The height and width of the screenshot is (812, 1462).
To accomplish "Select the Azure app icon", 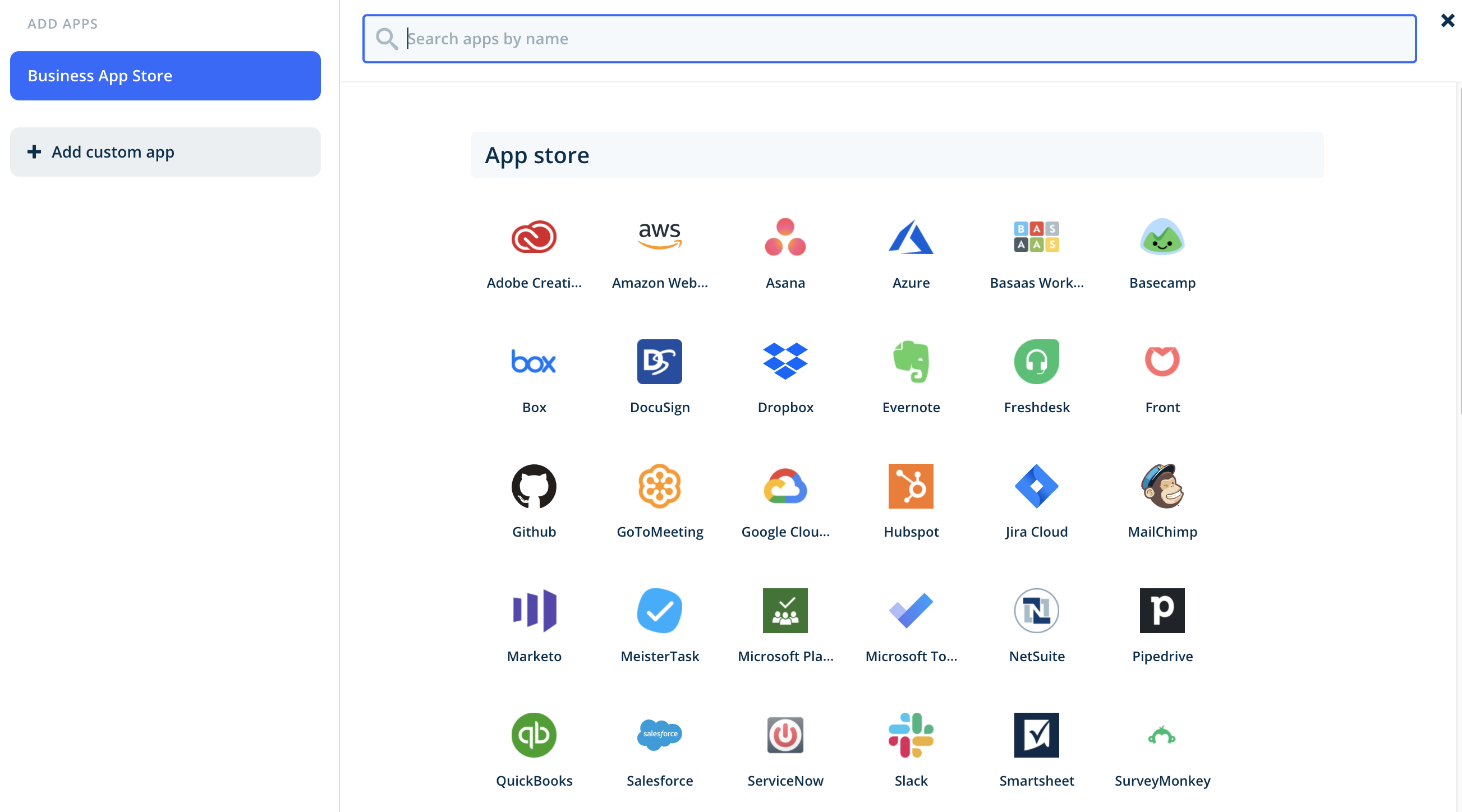I will tap(911, 237).
